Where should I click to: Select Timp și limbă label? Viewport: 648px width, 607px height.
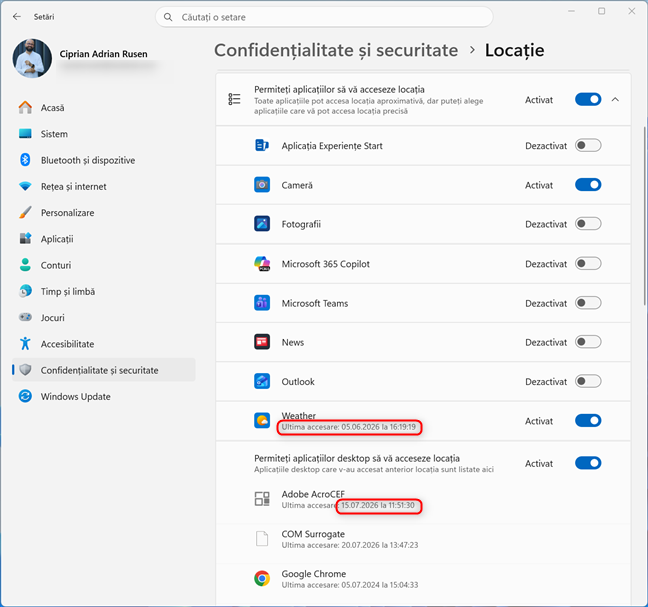68,291
